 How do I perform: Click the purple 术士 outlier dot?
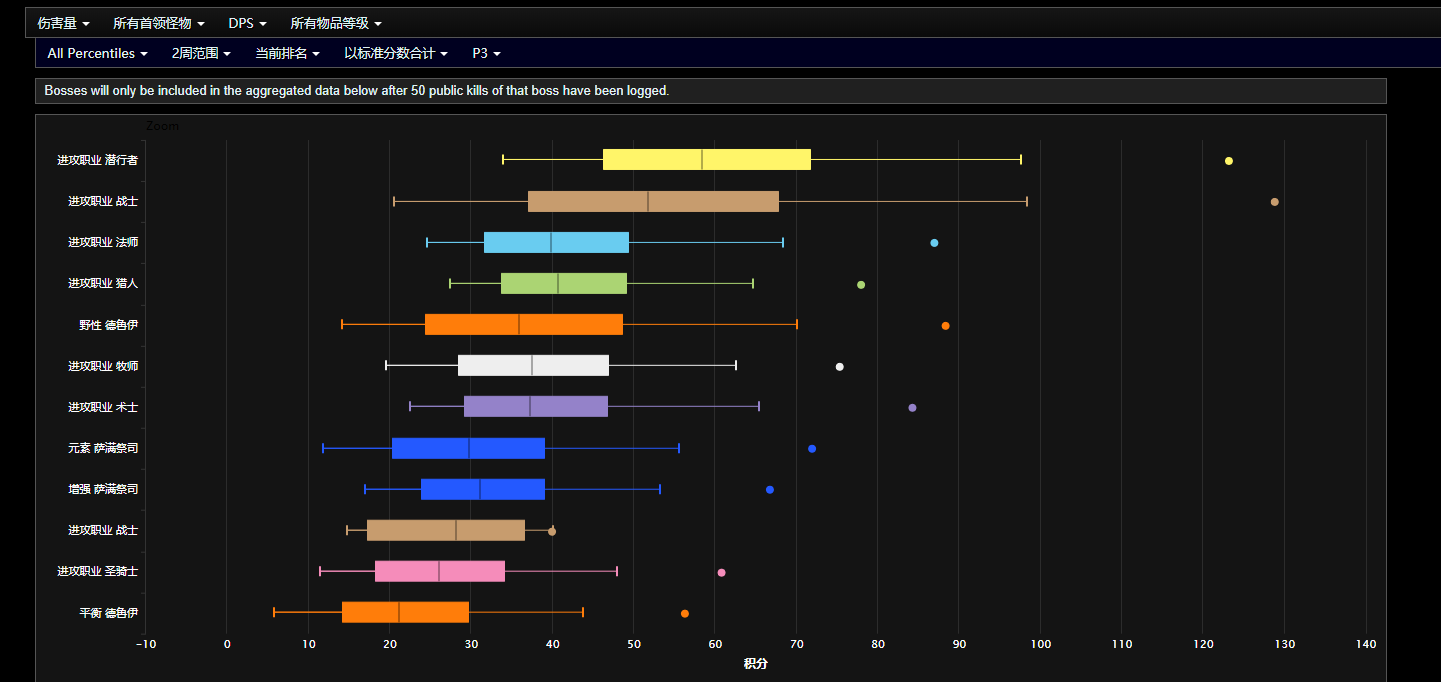tap(912, 408)
